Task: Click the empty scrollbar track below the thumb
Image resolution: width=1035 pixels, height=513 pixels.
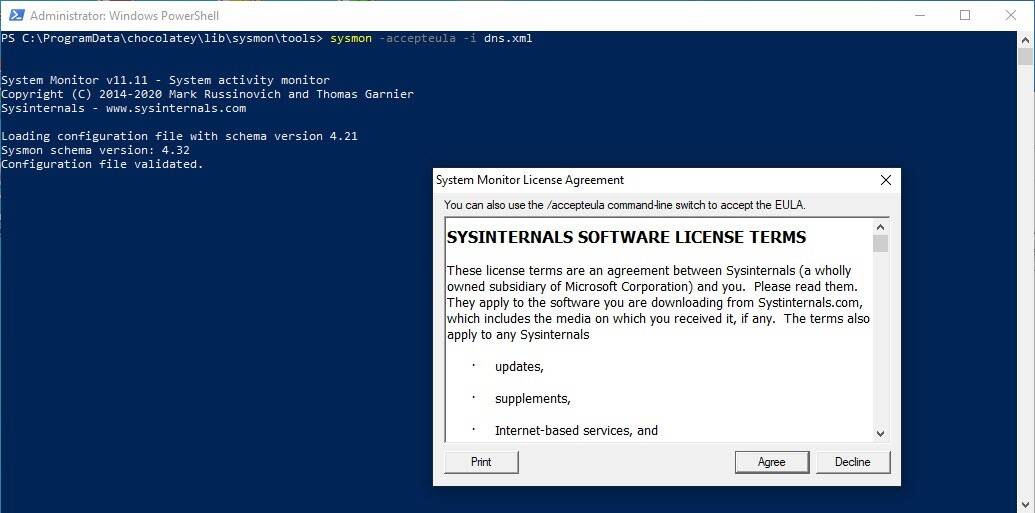Action: [880, 340]
